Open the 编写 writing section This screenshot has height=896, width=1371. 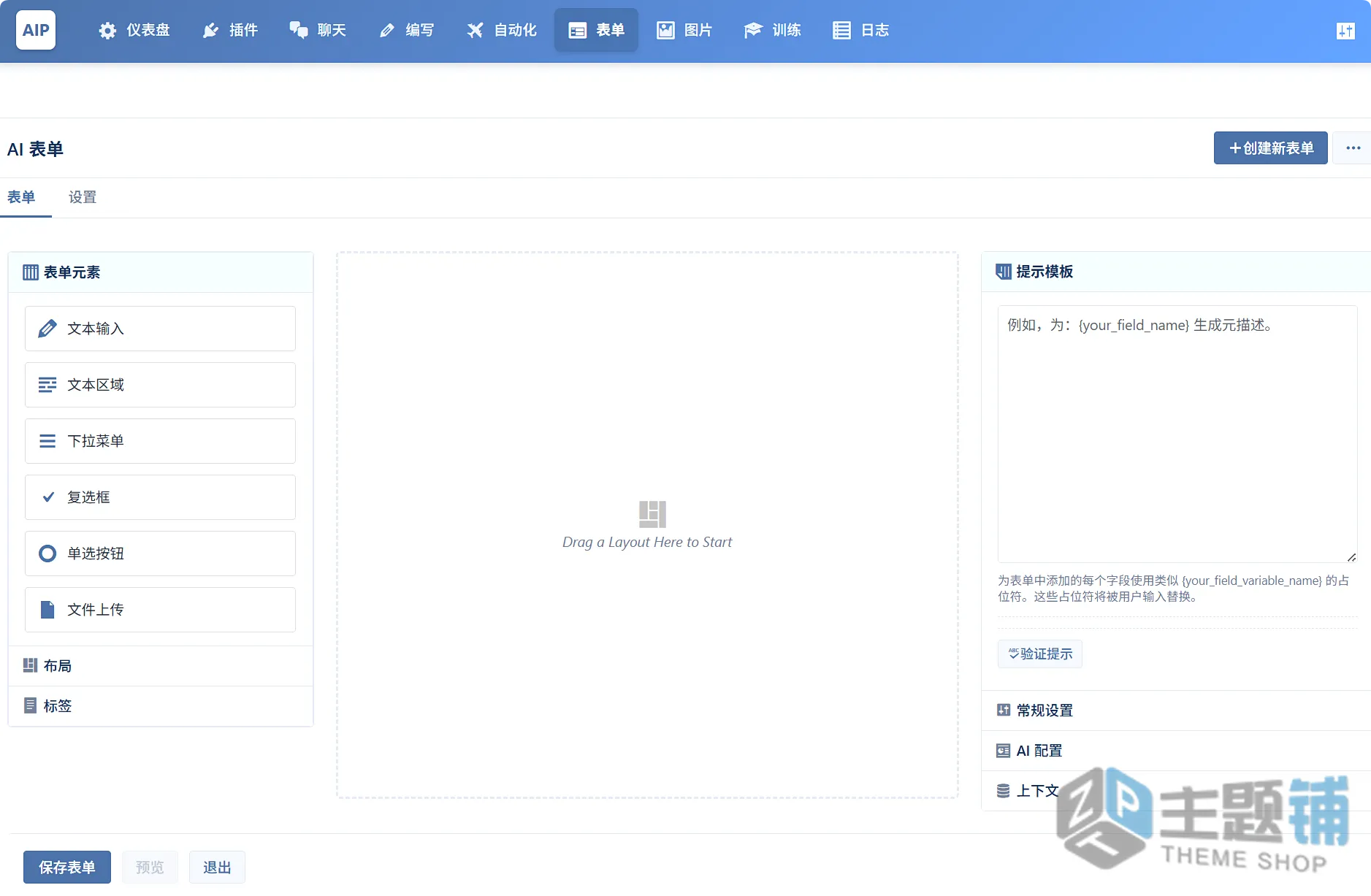click(x=407, y=30)
